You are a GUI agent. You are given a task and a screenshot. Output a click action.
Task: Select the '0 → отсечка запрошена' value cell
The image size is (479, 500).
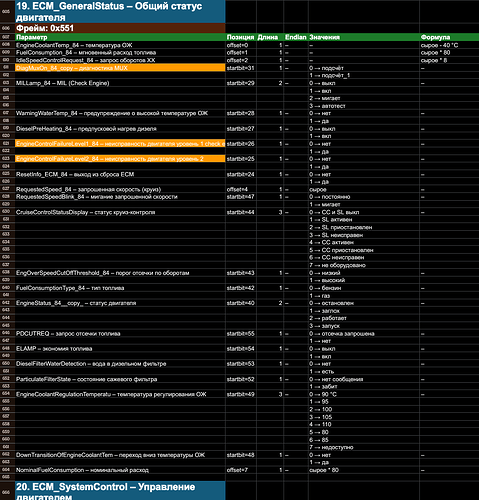pyautogui.click(x=364, y=333)
